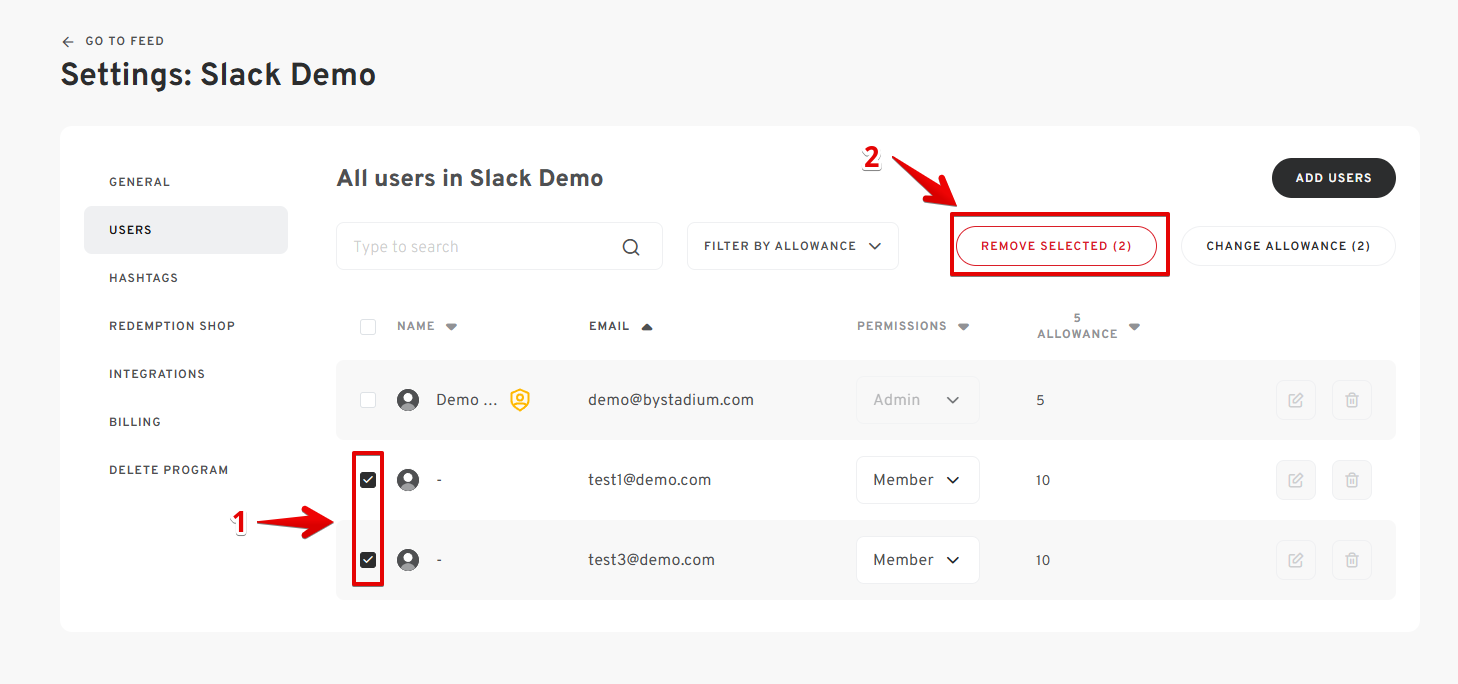
Task: Click the Email column header
Action: click(609, 326)
